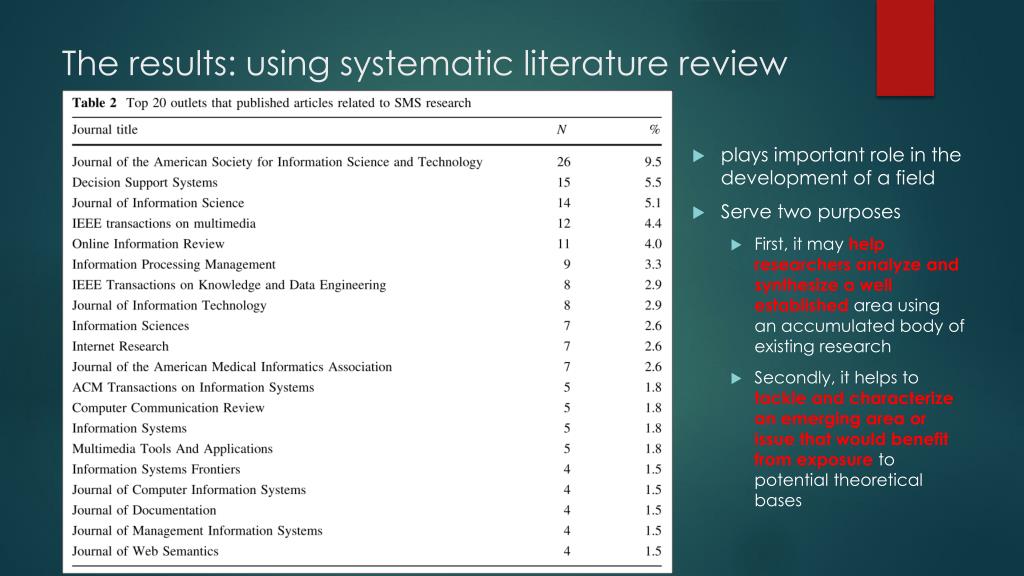Click "Journal of Information Technology" title
The height and width of the screenshot is (576, 1024).
(169, 305)
